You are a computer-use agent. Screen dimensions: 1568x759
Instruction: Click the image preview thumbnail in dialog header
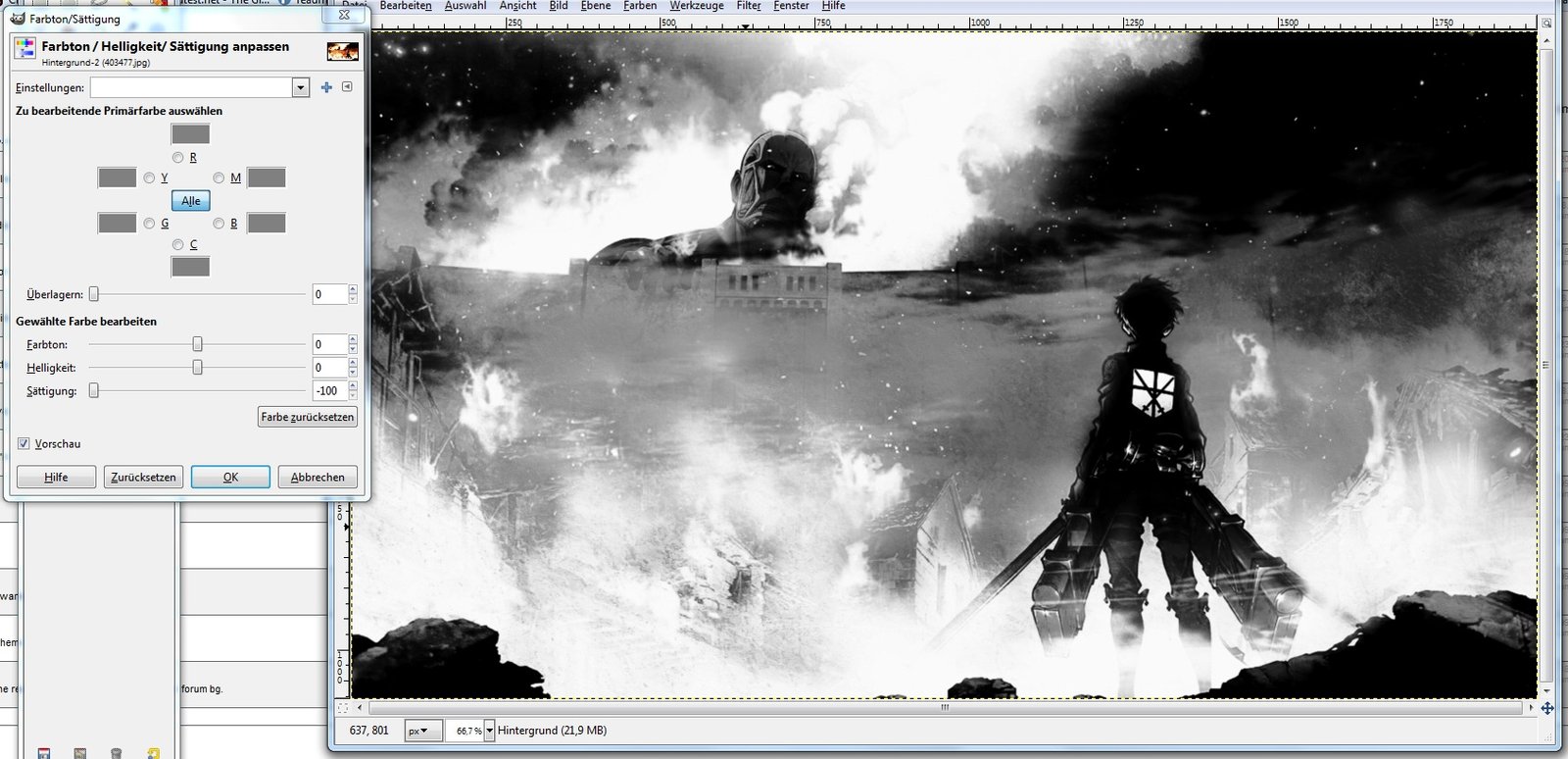[x=342, y=51]
